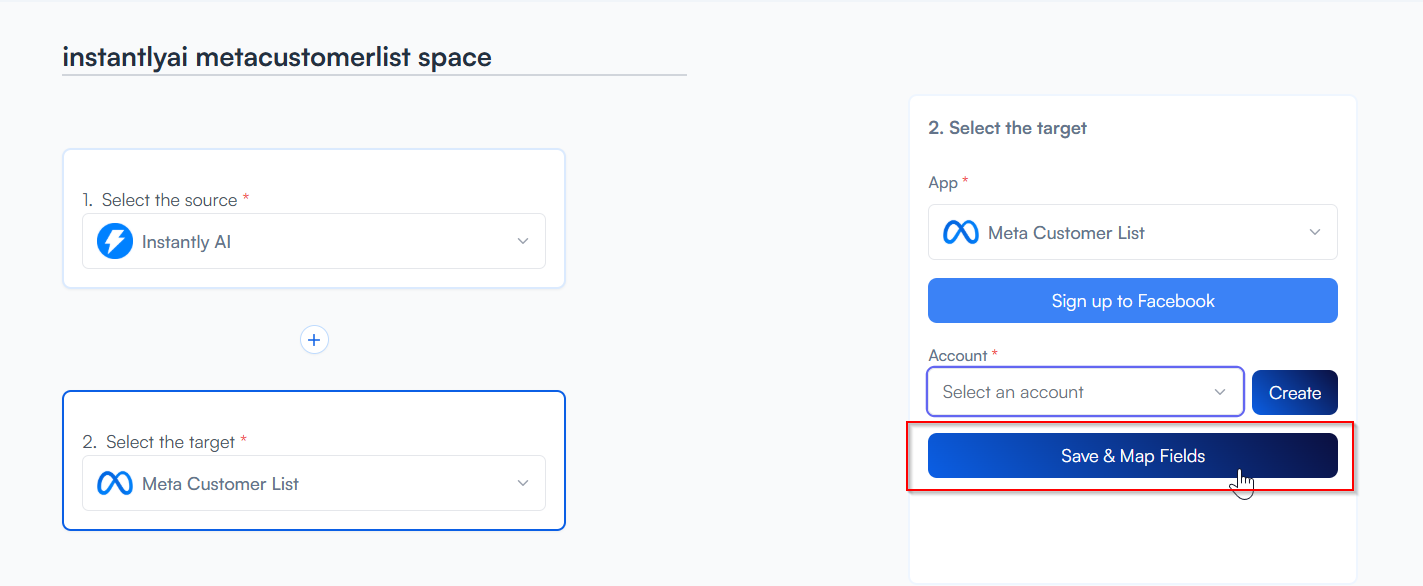Expand the App dropdown chevron in the right panel
The image size is (1423, 586).
(x=1314, y=232)
